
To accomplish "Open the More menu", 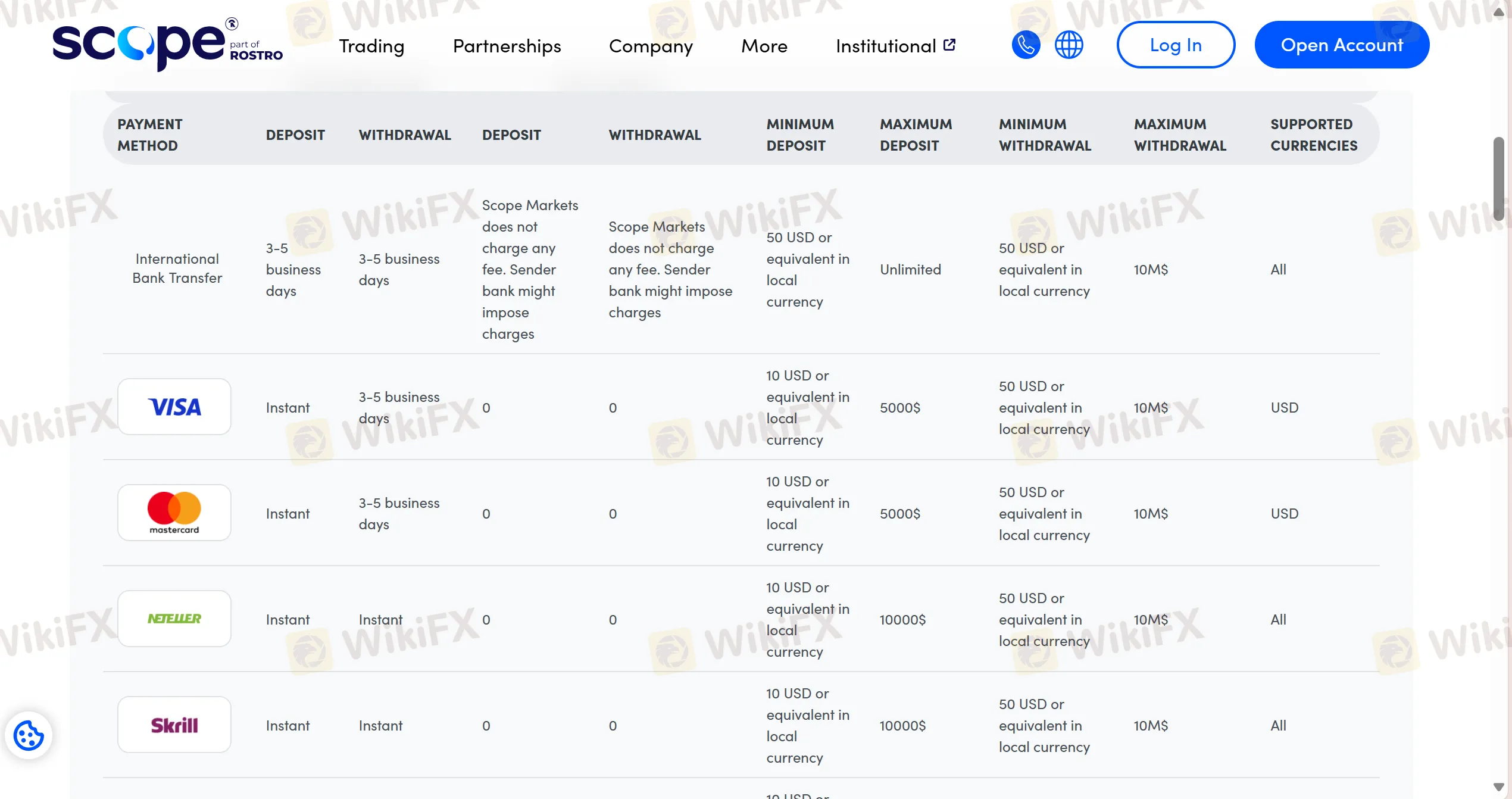I will point(764,46).
